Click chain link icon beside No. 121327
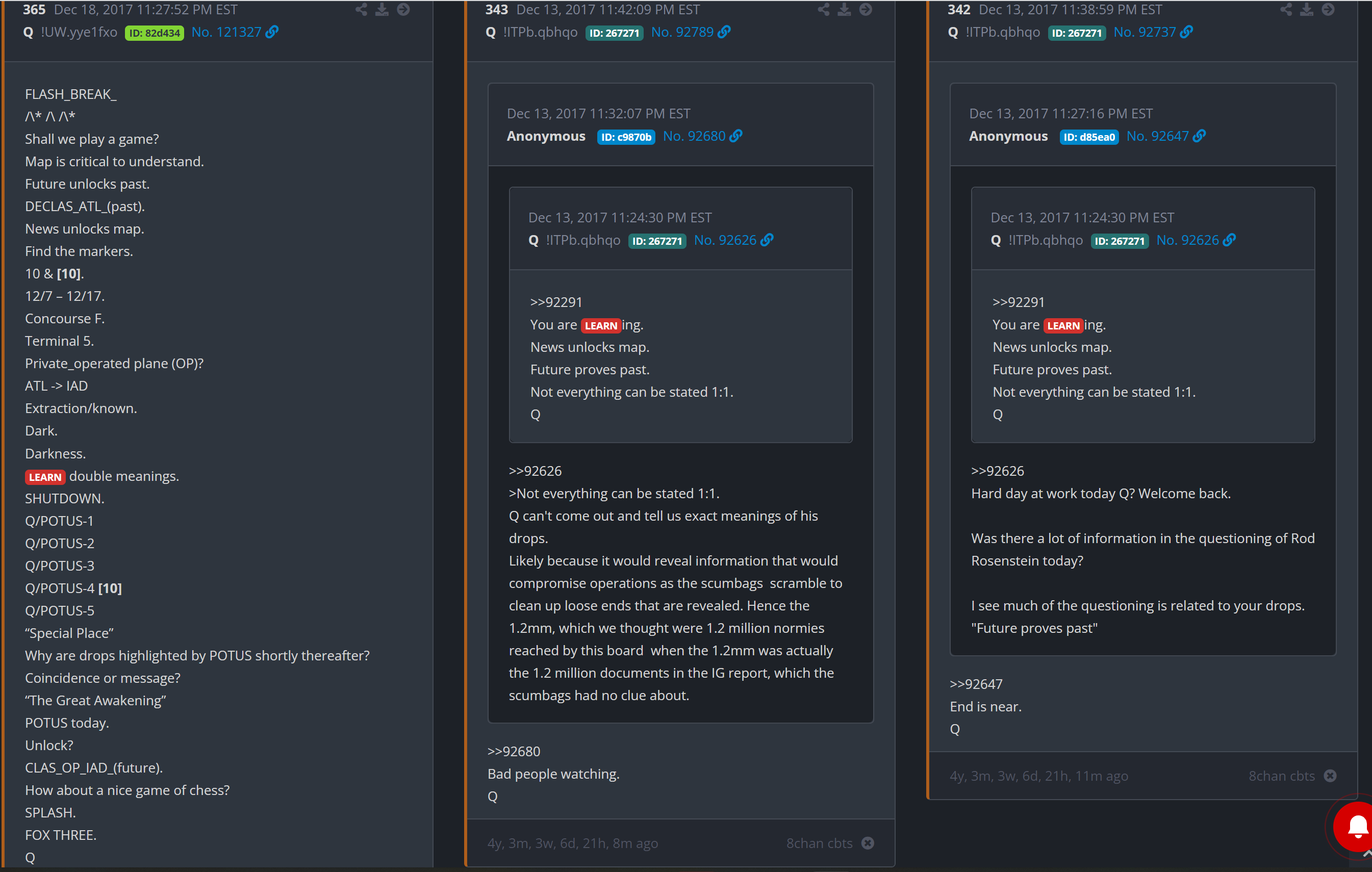 [x=272, y=33]
